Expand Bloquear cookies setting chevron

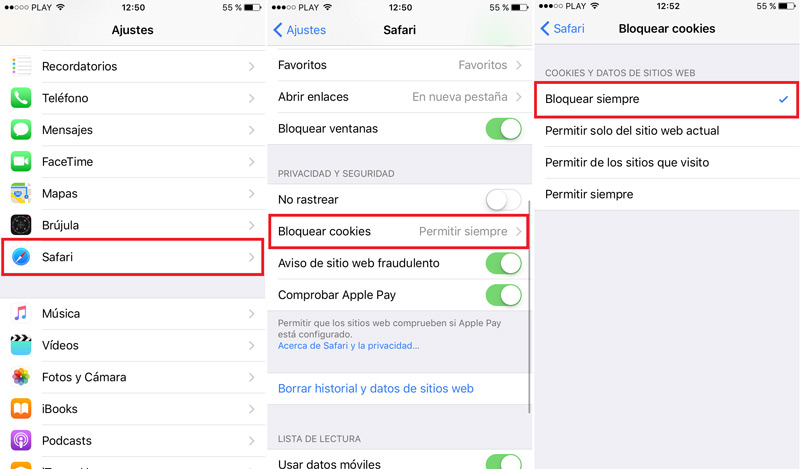(x=519, y=231)
